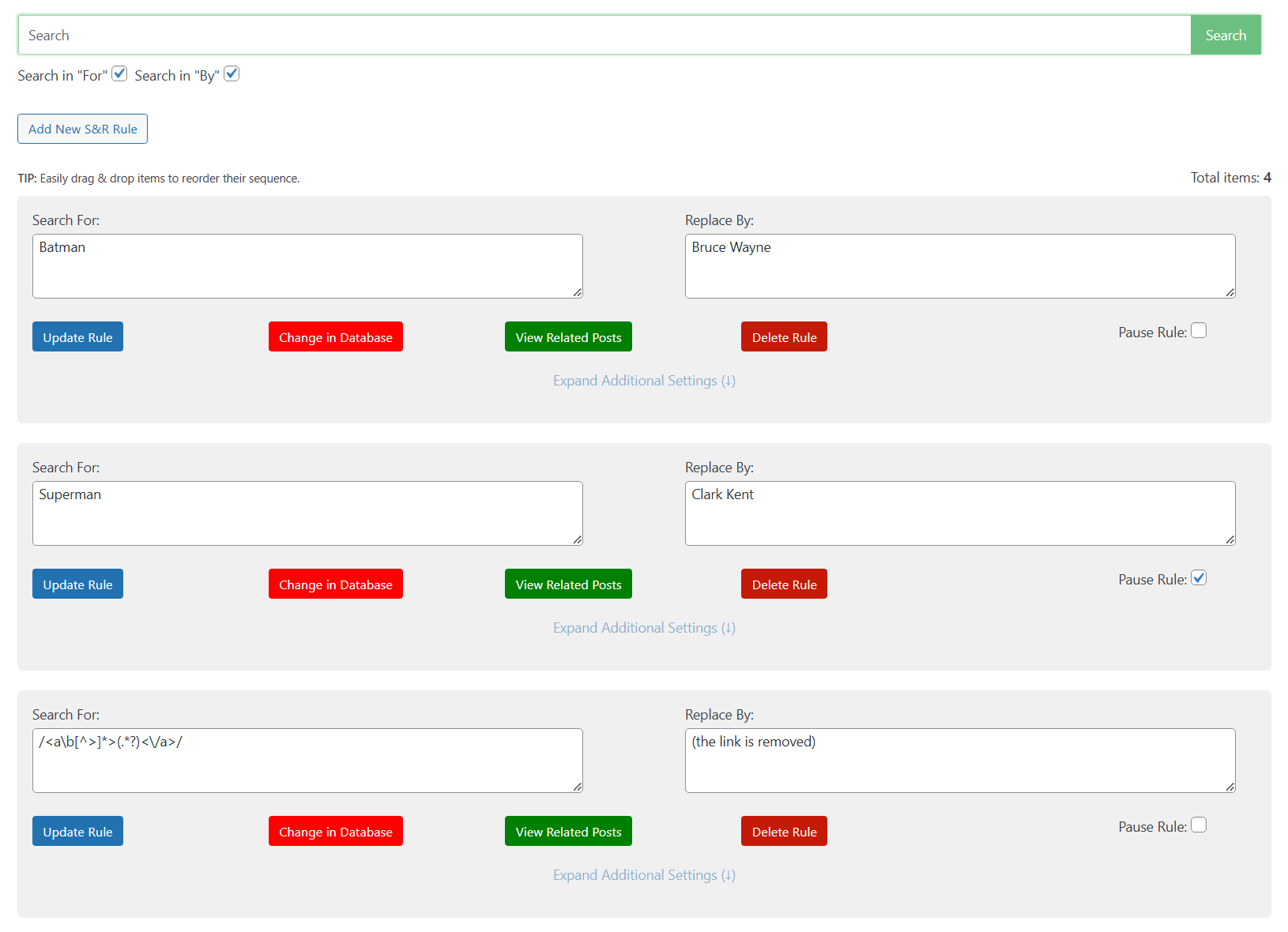View Related Posts for the link regex rule

tap(568, 832)
